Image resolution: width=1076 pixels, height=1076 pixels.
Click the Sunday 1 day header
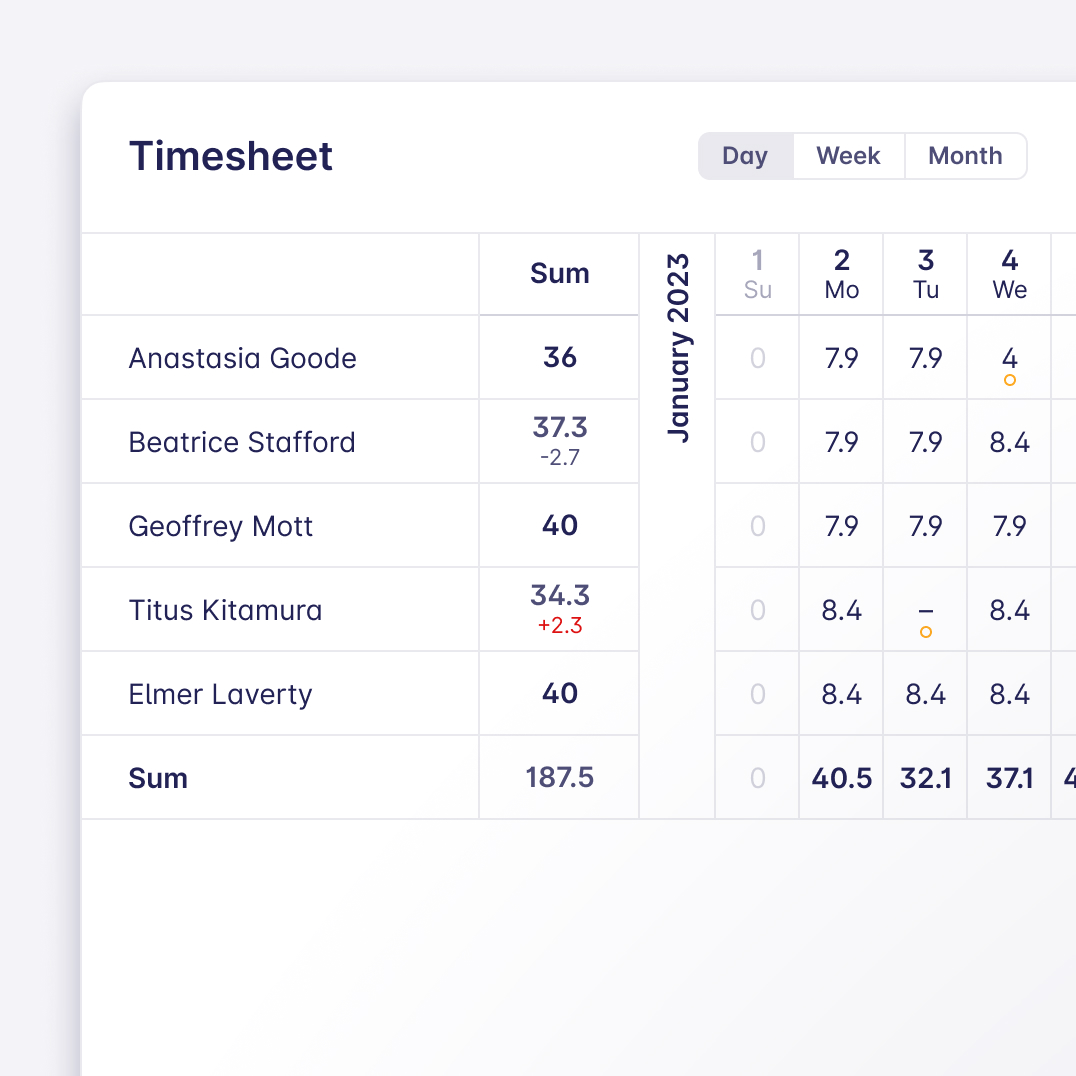click(x=757, y=274)
